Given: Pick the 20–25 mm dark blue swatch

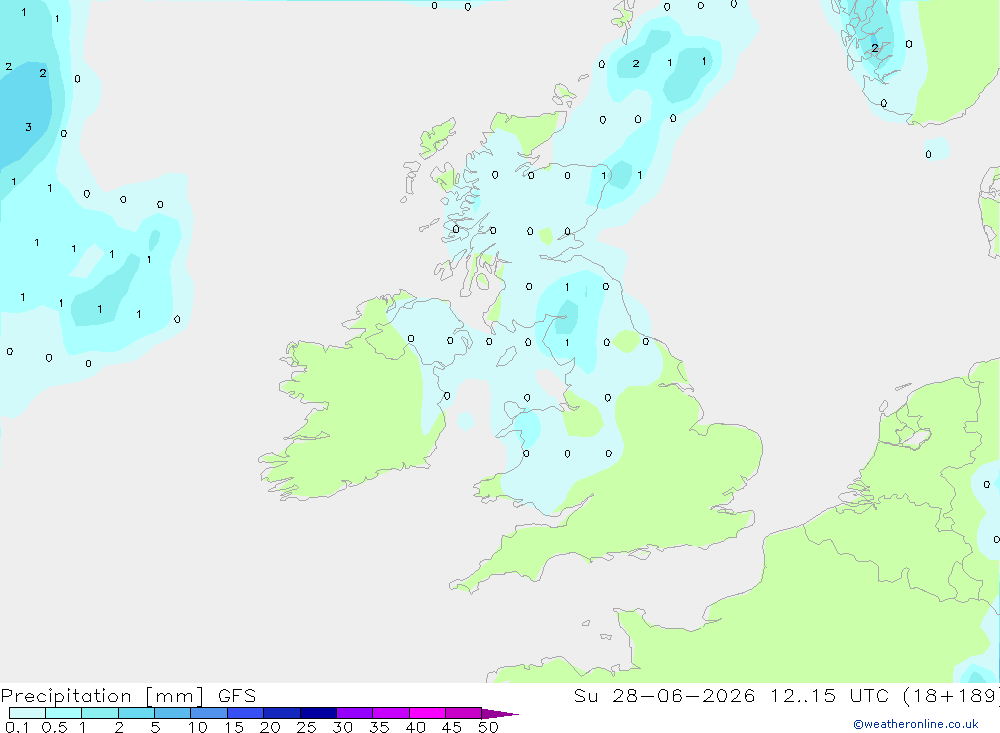Looking at the screenshot, I should [282, 713].
